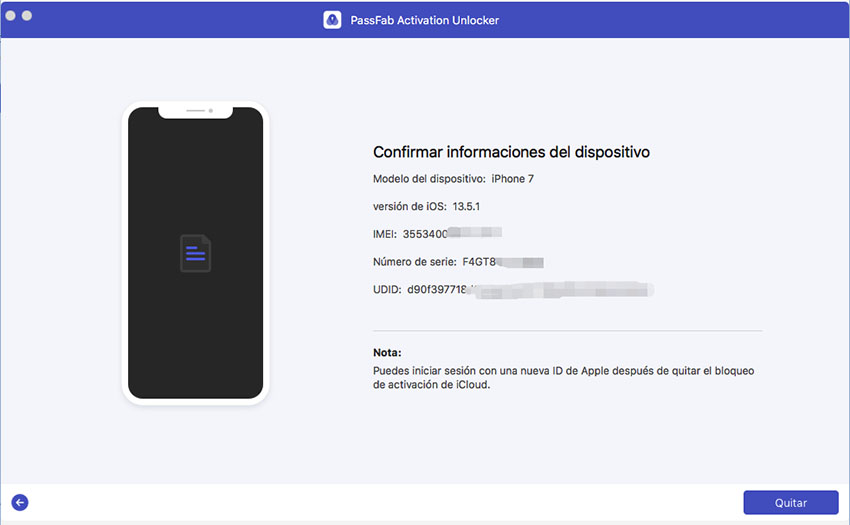This screenshot has width=850, height=525.
Task: Select 'Modelo del dispositivo: iPhone 7' text
Action: point(453,178)
